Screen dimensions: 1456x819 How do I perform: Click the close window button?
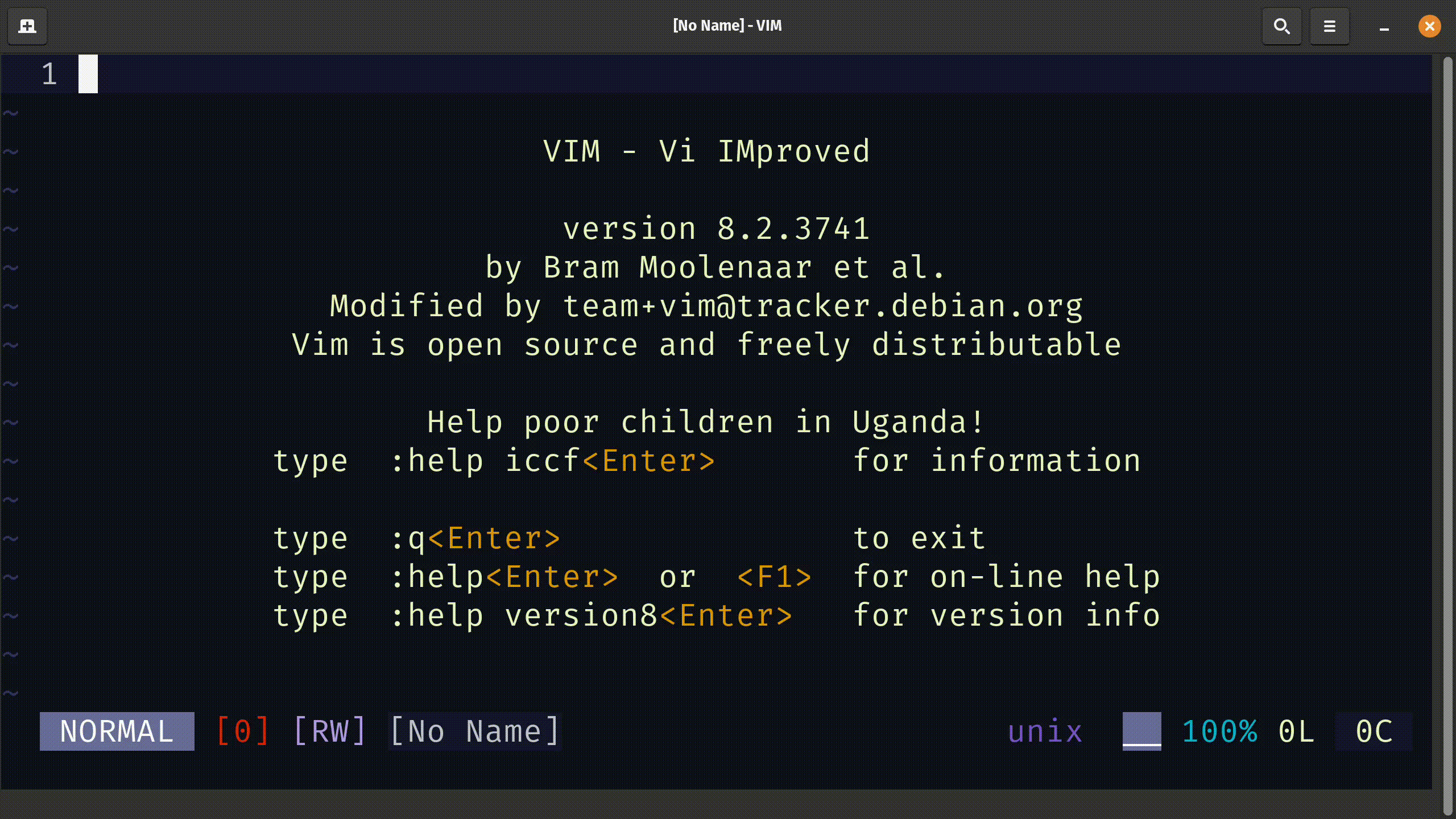tap(1429, 26)
